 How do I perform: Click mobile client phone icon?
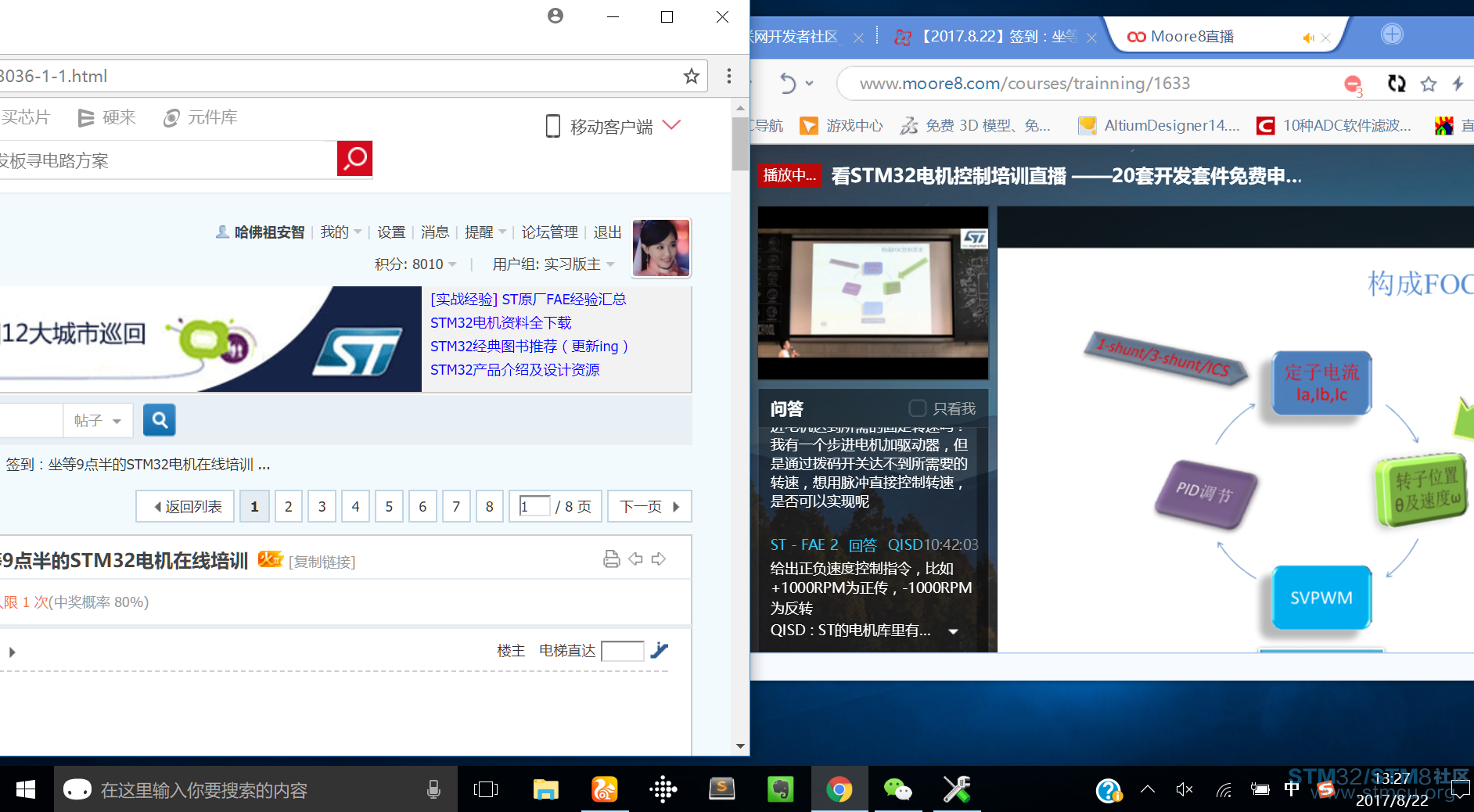[x=552, y=126]
